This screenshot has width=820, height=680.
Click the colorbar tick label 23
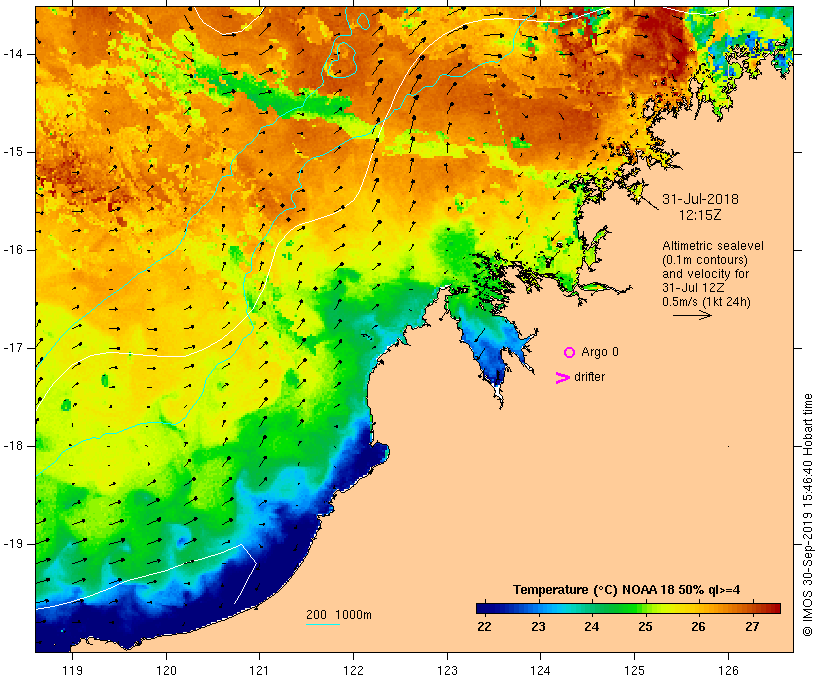[538, 627]
